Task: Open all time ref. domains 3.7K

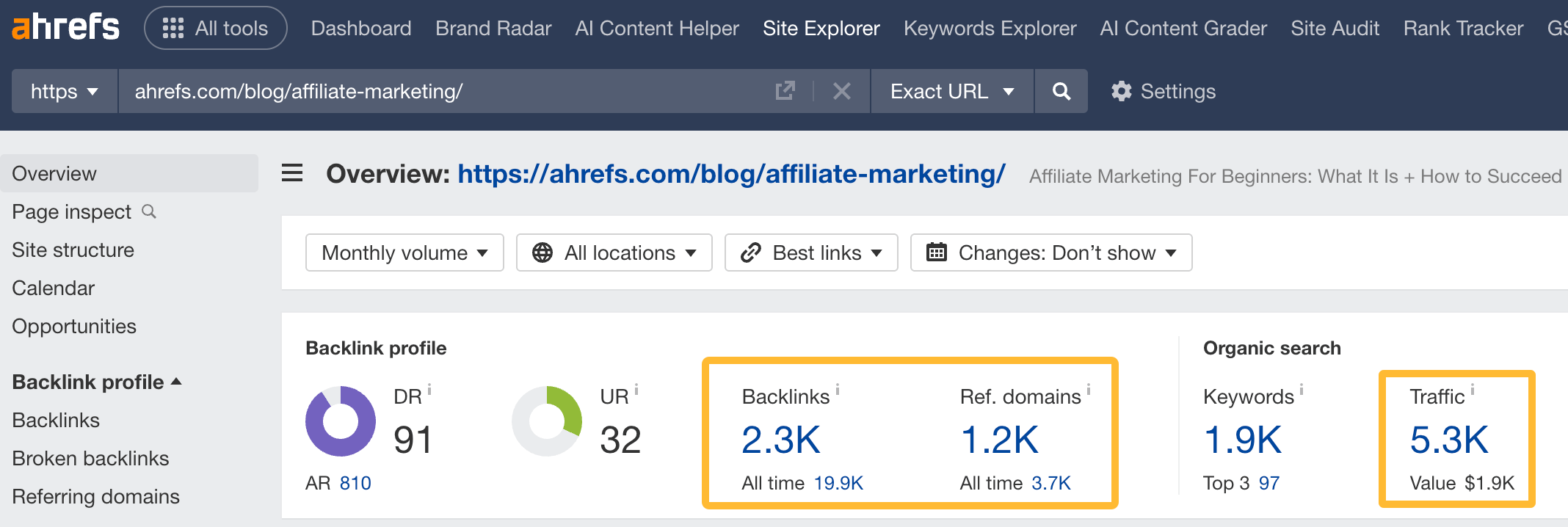Action: click(x=1051, y=483)
